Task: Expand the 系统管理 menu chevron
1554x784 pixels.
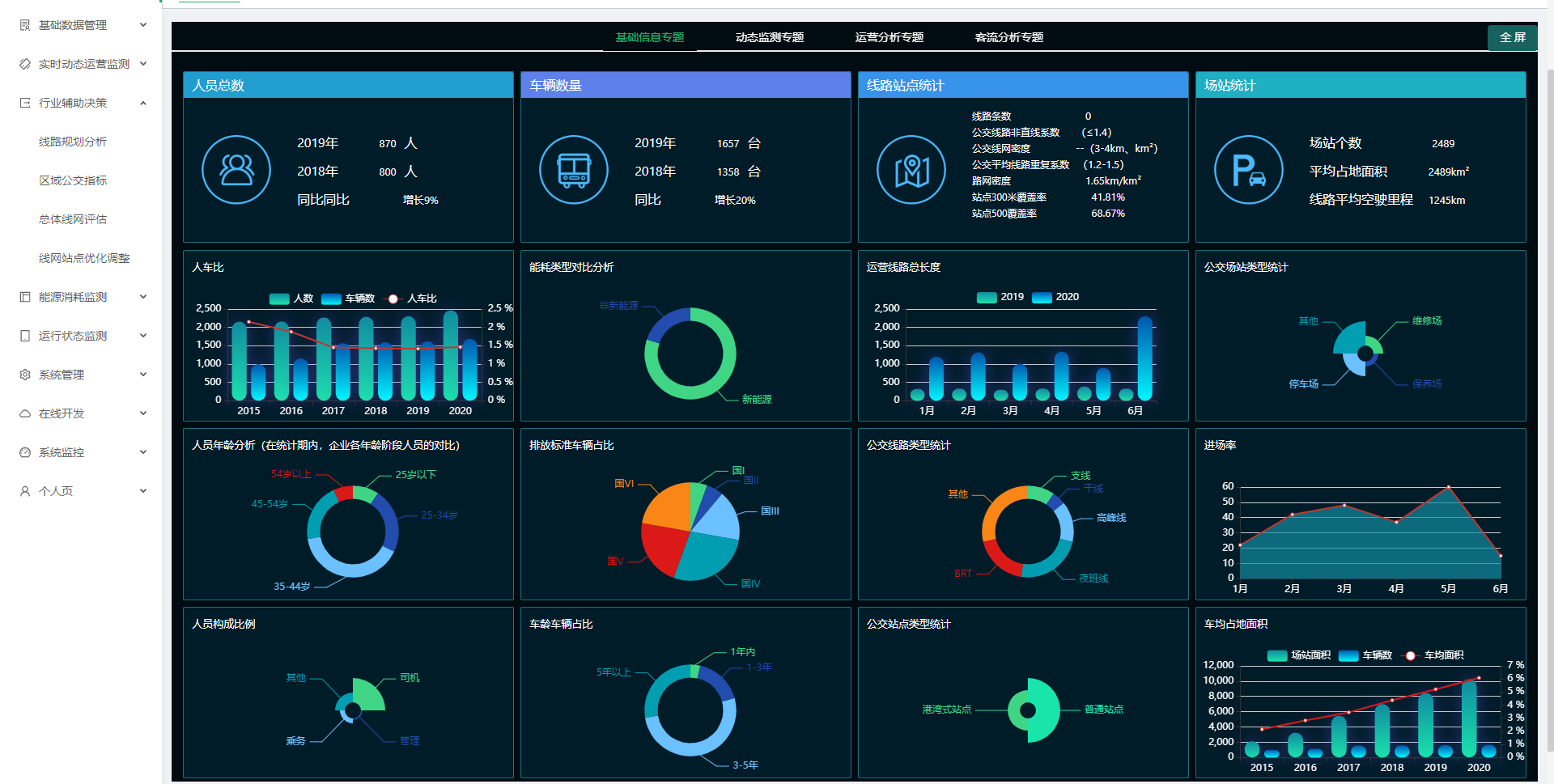Action: pyautogui.click(x=143, y=375)
